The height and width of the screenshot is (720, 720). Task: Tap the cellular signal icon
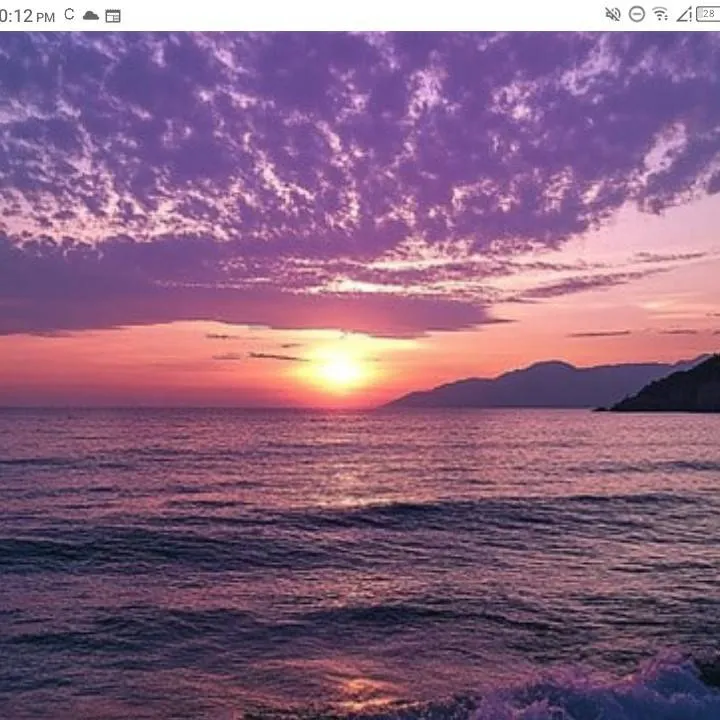point(684,15)
